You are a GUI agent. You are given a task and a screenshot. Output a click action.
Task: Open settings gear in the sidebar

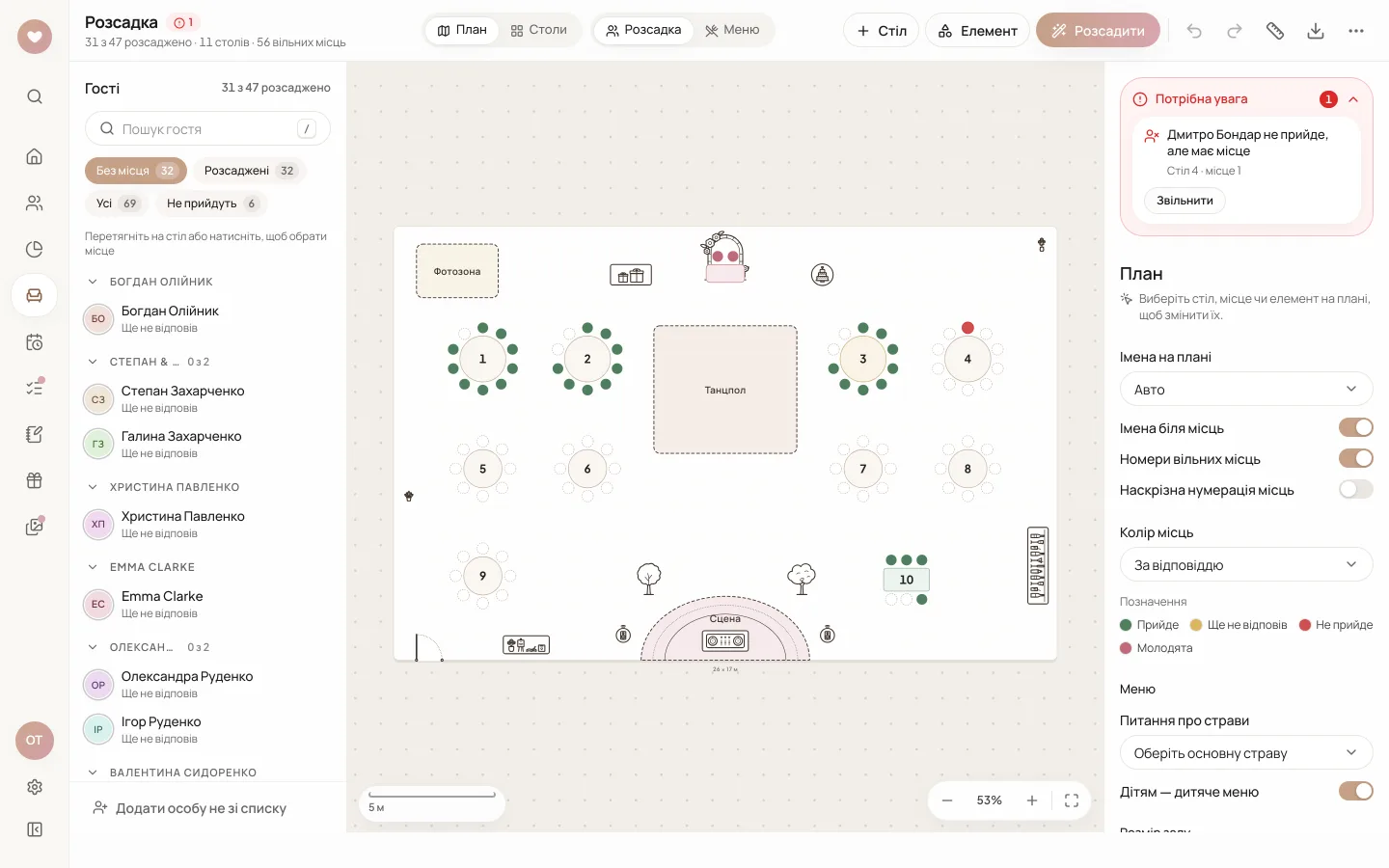tap(35, 787)
